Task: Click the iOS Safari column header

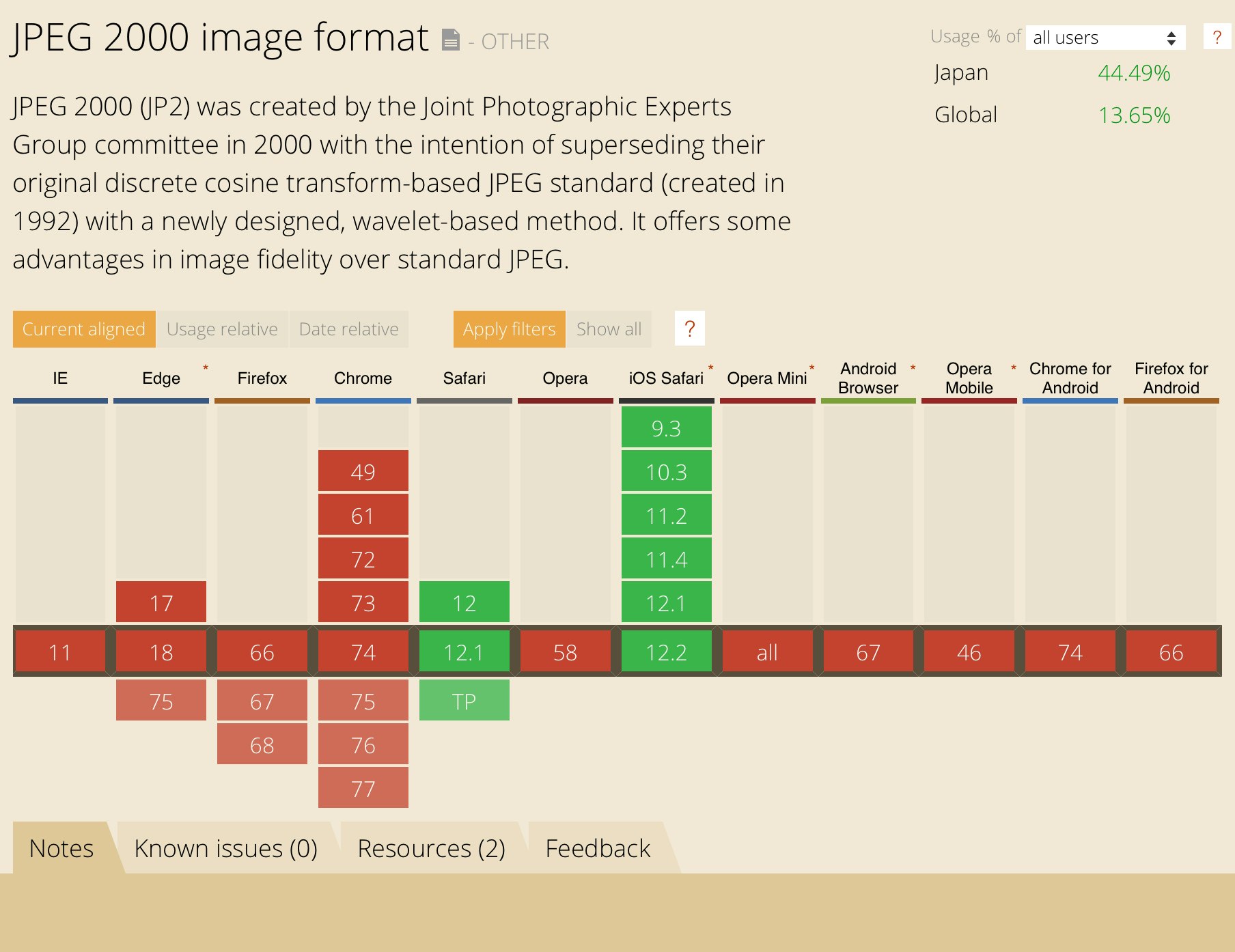Action: [666, 378]
